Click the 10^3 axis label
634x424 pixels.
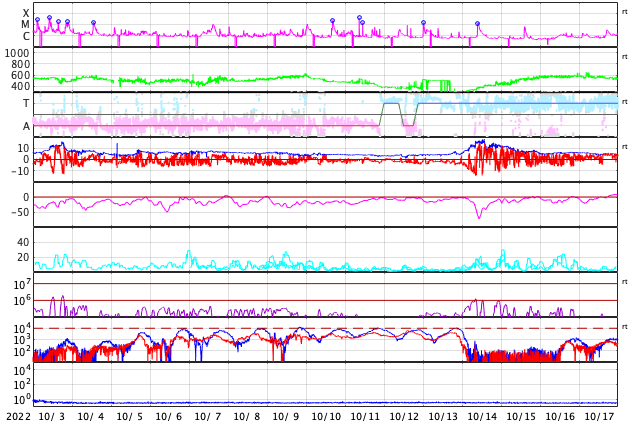click(x=22, y=340)
